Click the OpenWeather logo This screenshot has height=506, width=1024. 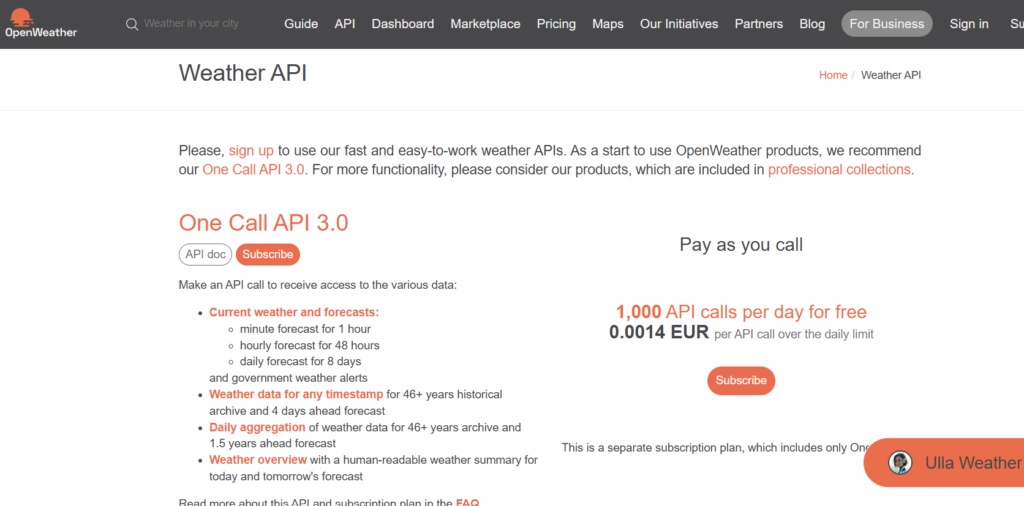coord(40,23)
